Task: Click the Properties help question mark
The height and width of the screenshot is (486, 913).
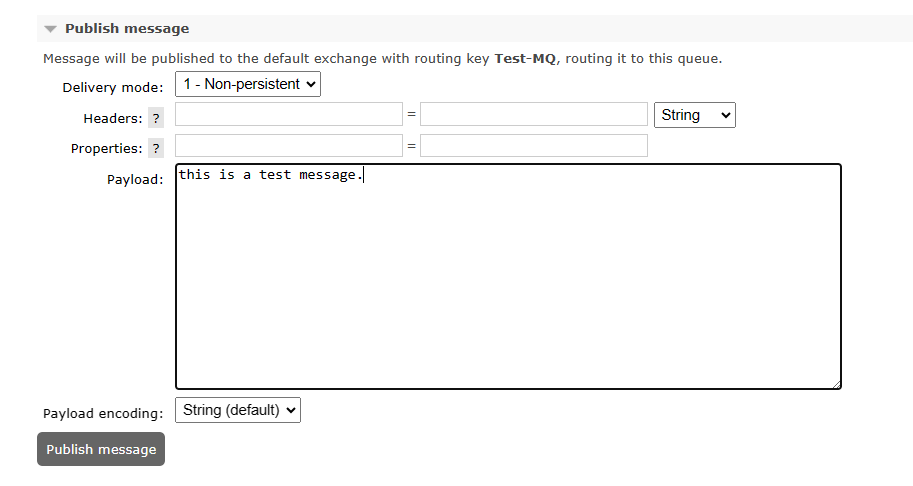Action: [x=155, y=149]
